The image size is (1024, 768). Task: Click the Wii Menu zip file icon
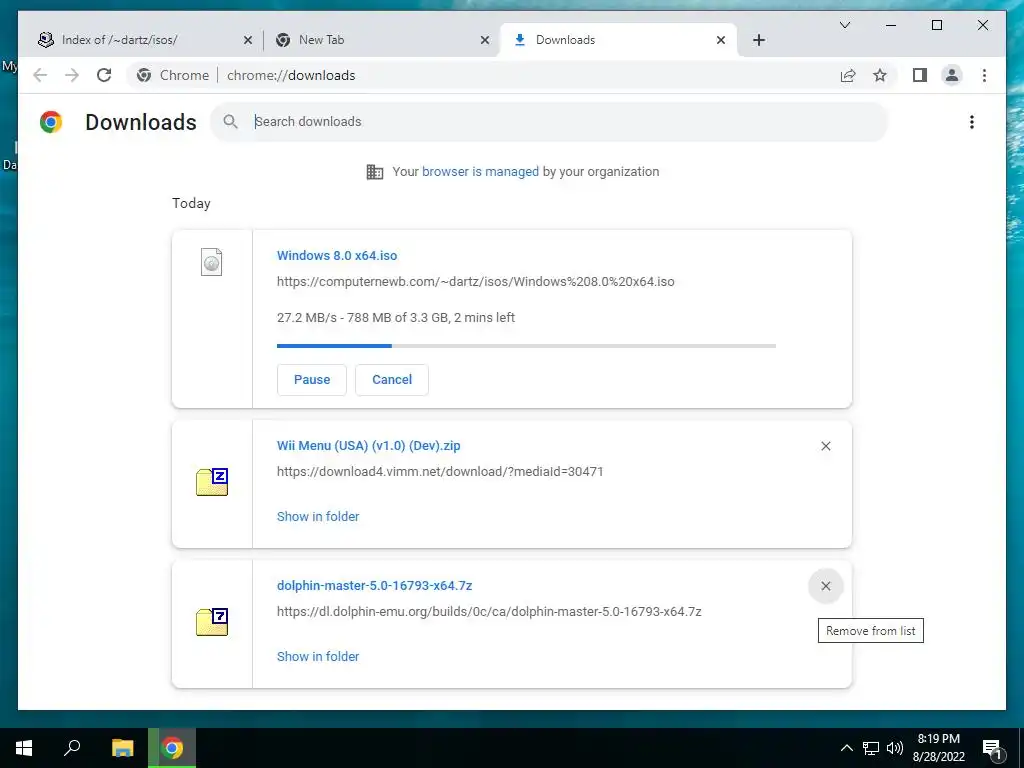point(212,482)
